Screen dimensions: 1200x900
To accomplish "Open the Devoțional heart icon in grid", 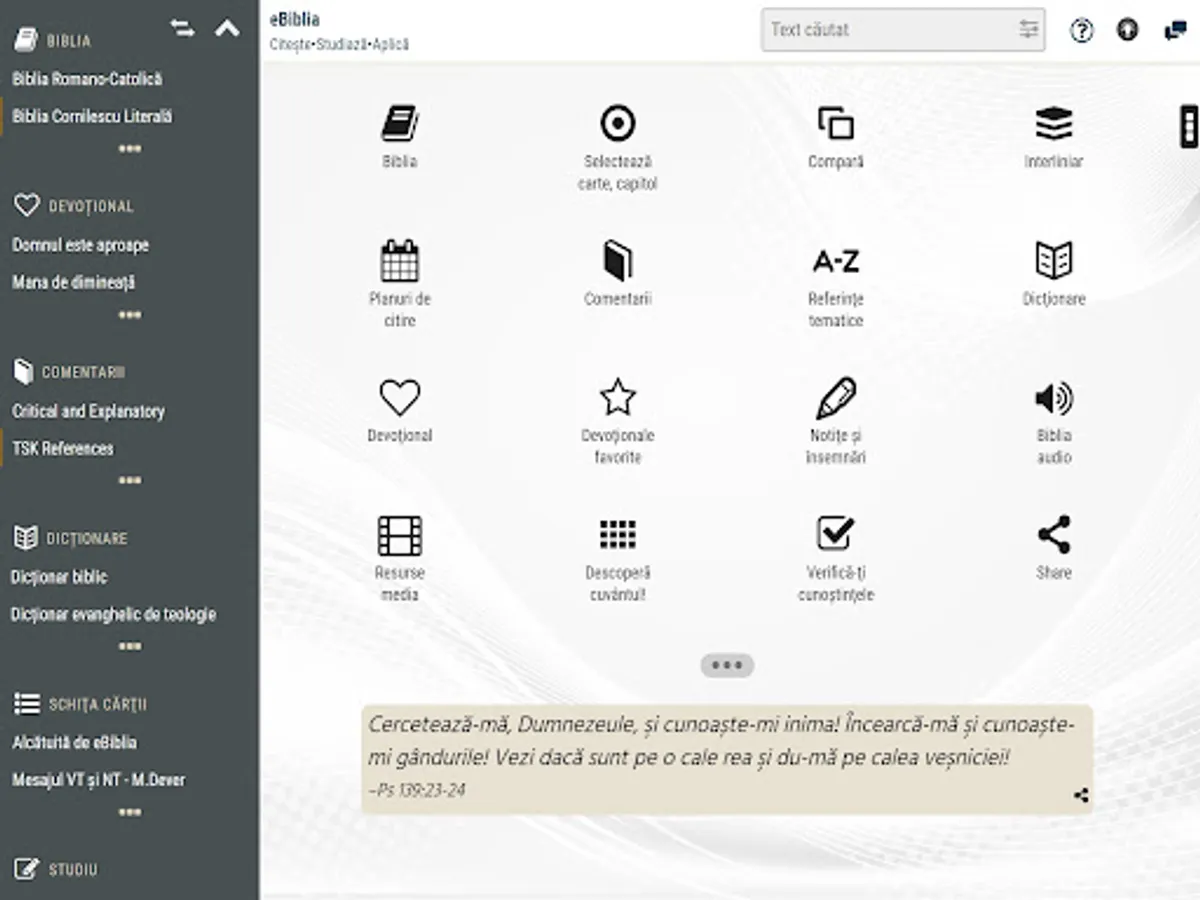I will point(400,398).
